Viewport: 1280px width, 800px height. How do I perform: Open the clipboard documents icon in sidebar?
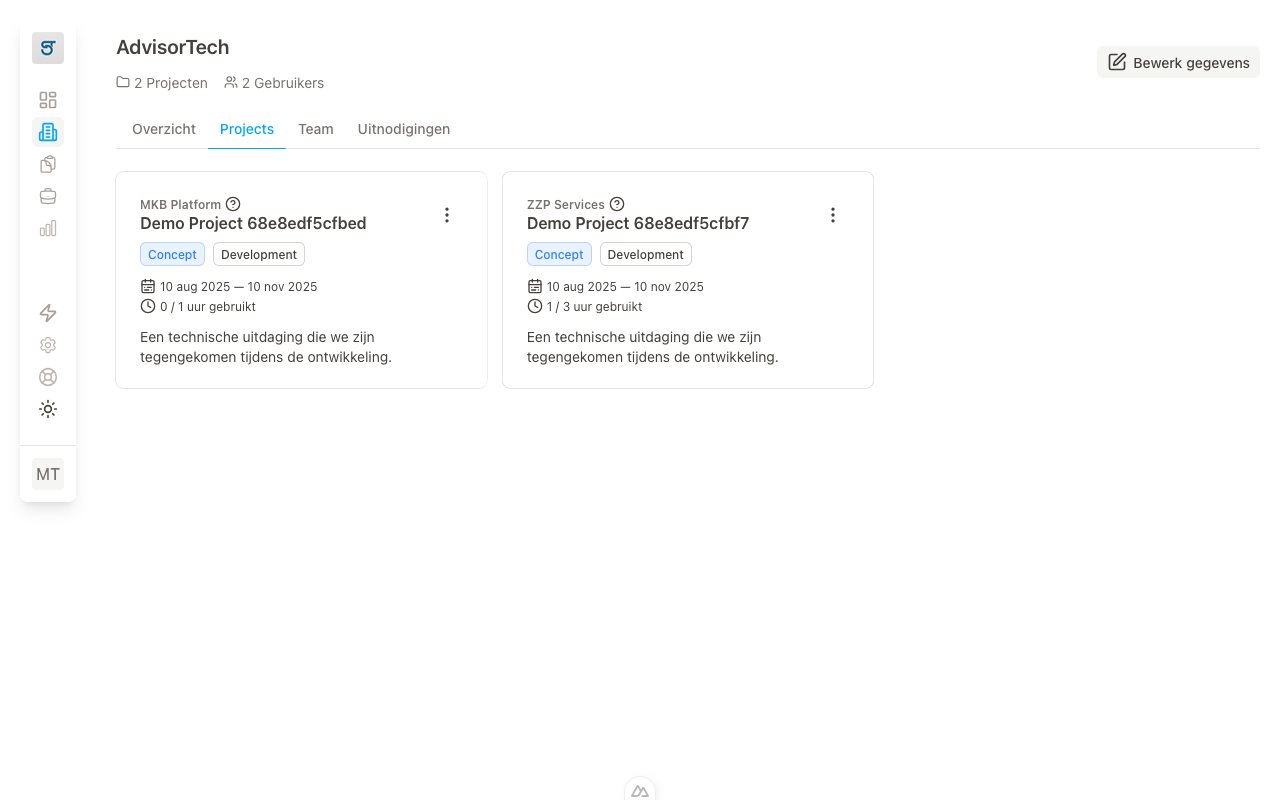[x=48, y=164]
